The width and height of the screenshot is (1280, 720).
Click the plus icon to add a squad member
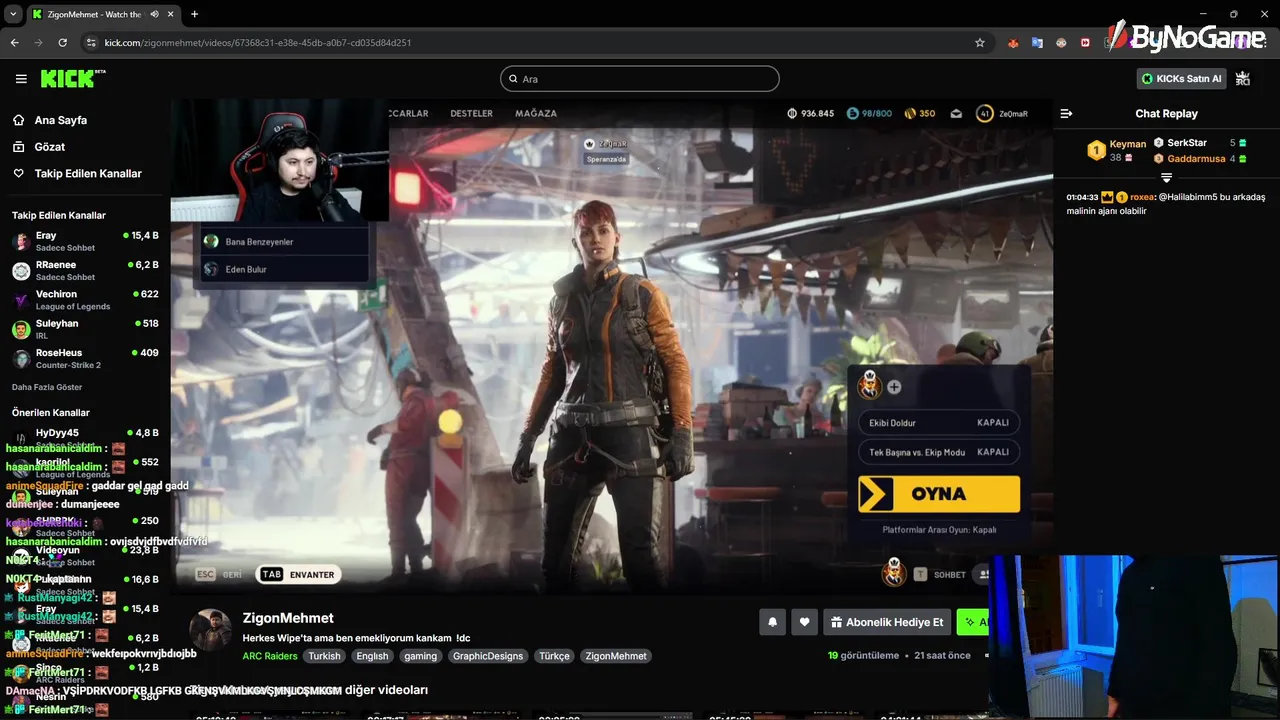[894, 387]
